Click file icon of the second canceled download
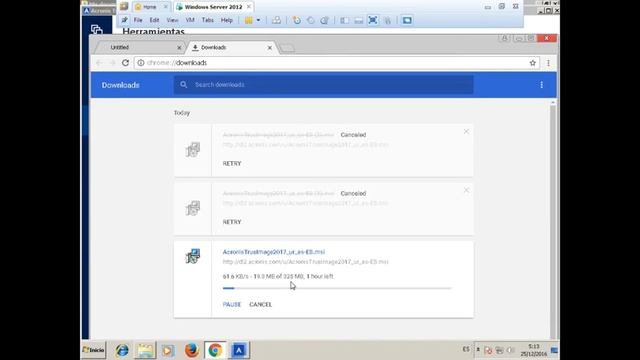The width and height of the screenshot is (640, 360). coord(193,208)
